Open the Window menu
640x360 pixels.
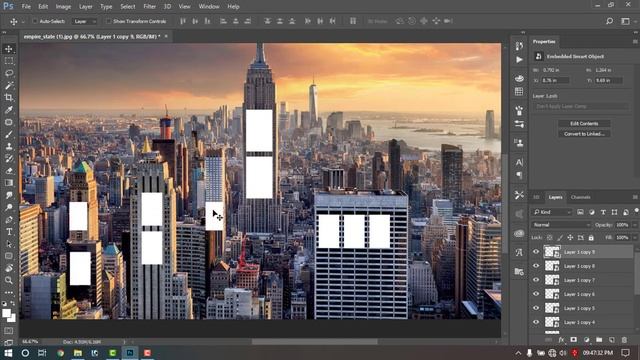tap(209, 7)
